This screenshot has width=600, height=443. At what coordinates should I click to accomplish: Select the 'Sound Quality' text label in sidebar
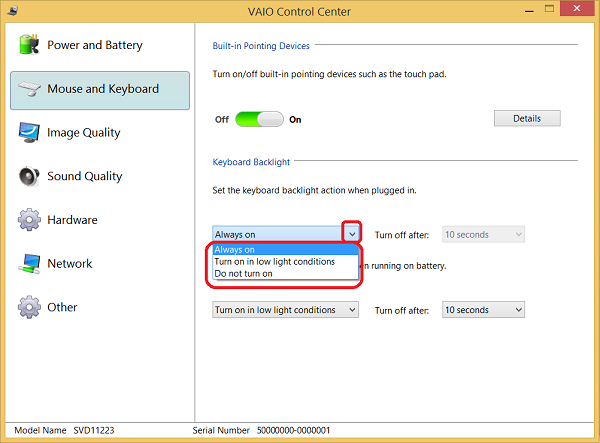85,176
